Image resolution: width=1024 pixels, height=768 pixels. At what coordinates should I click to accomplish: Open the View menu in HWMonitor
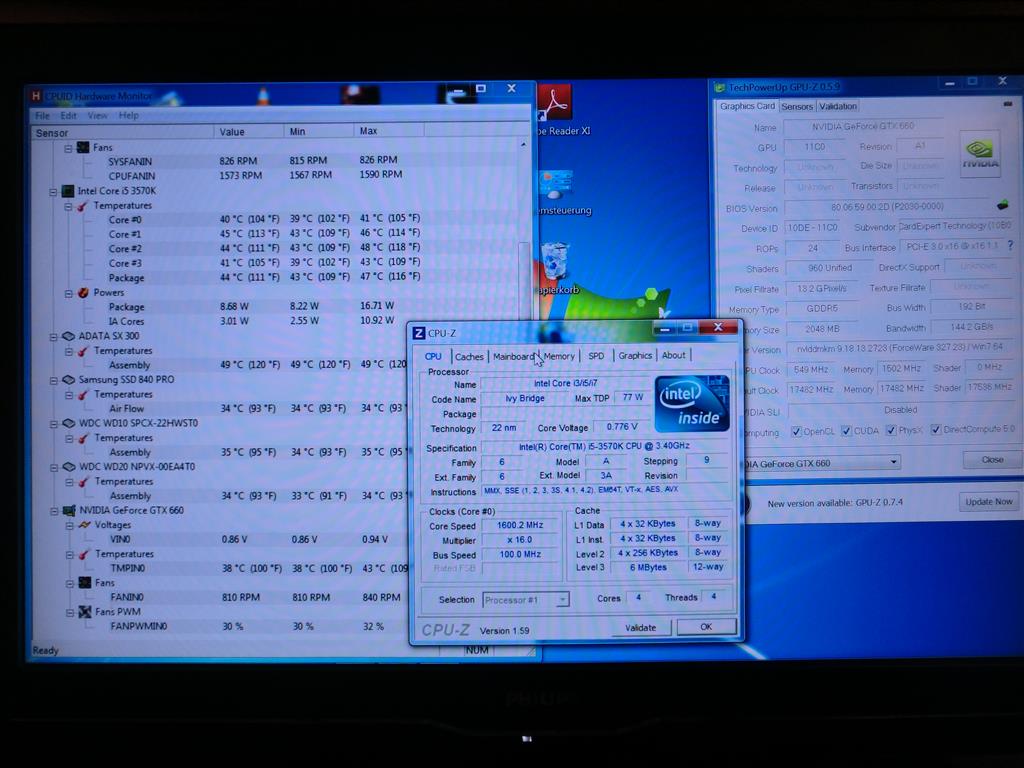point(97,116)
